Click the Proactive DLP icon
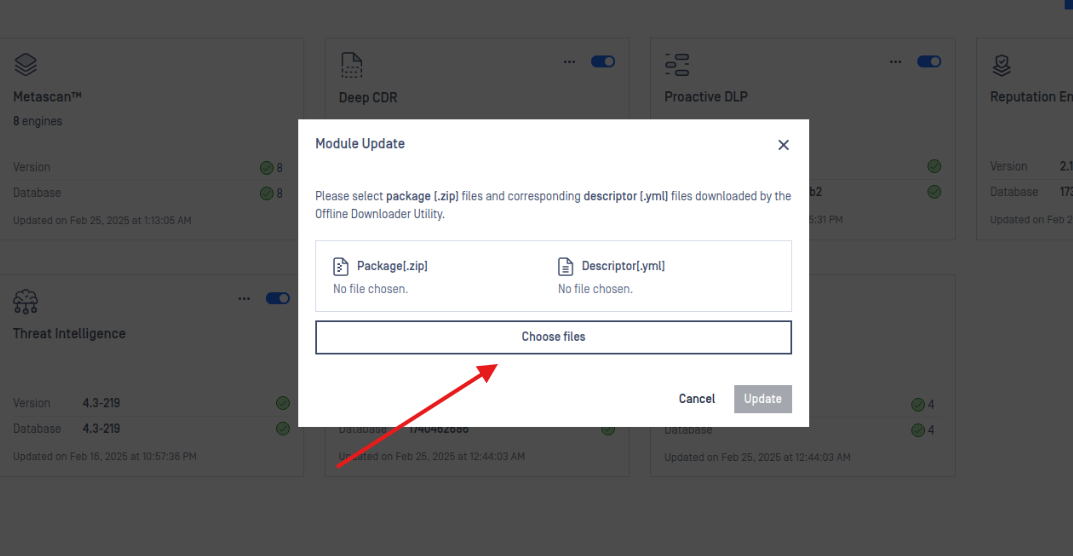Screen dimensions: 1073x556 (x=677, y=65)
